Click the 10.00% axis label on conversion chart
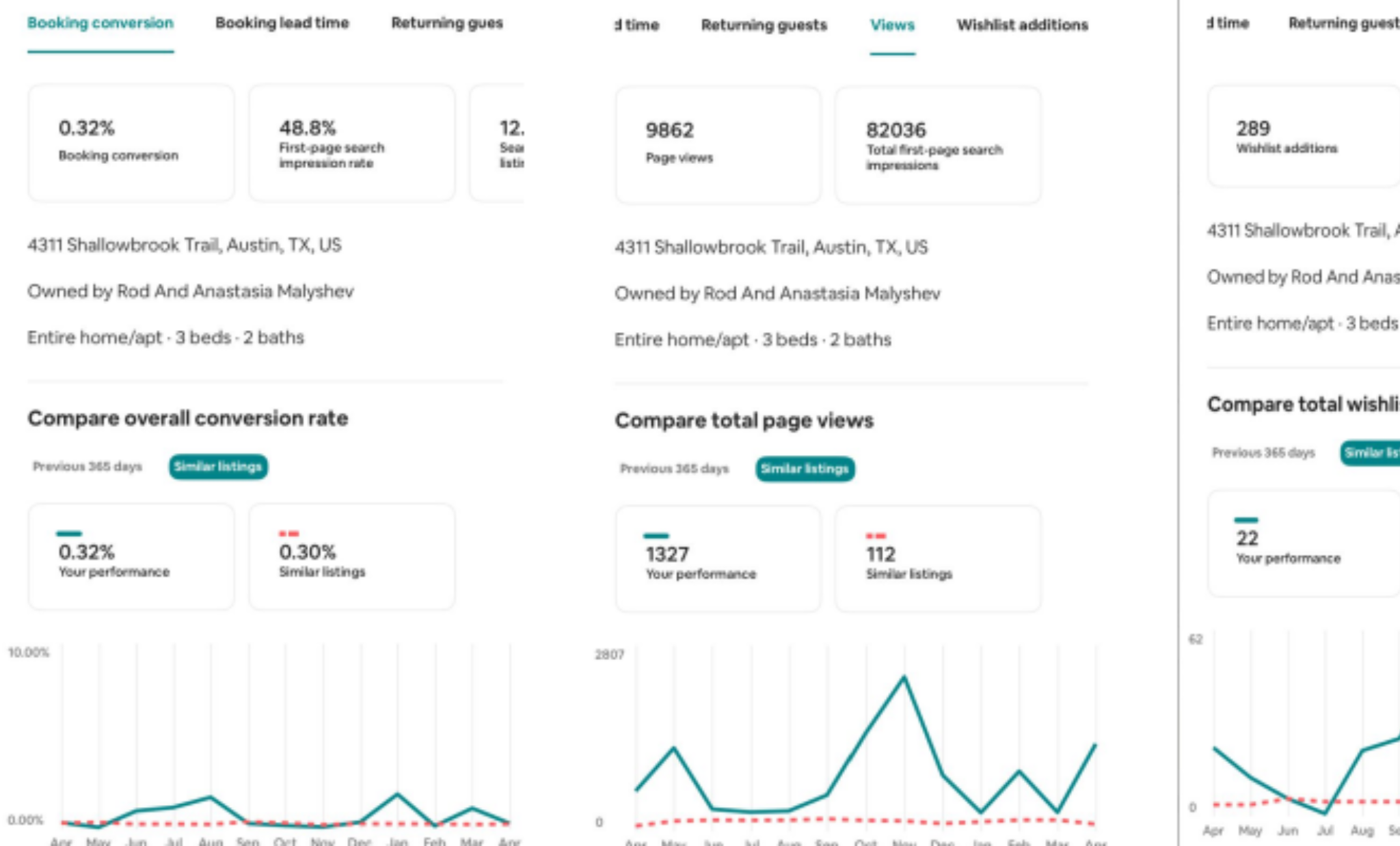This screenshot has height=846, width=1400. pos(29,653)
